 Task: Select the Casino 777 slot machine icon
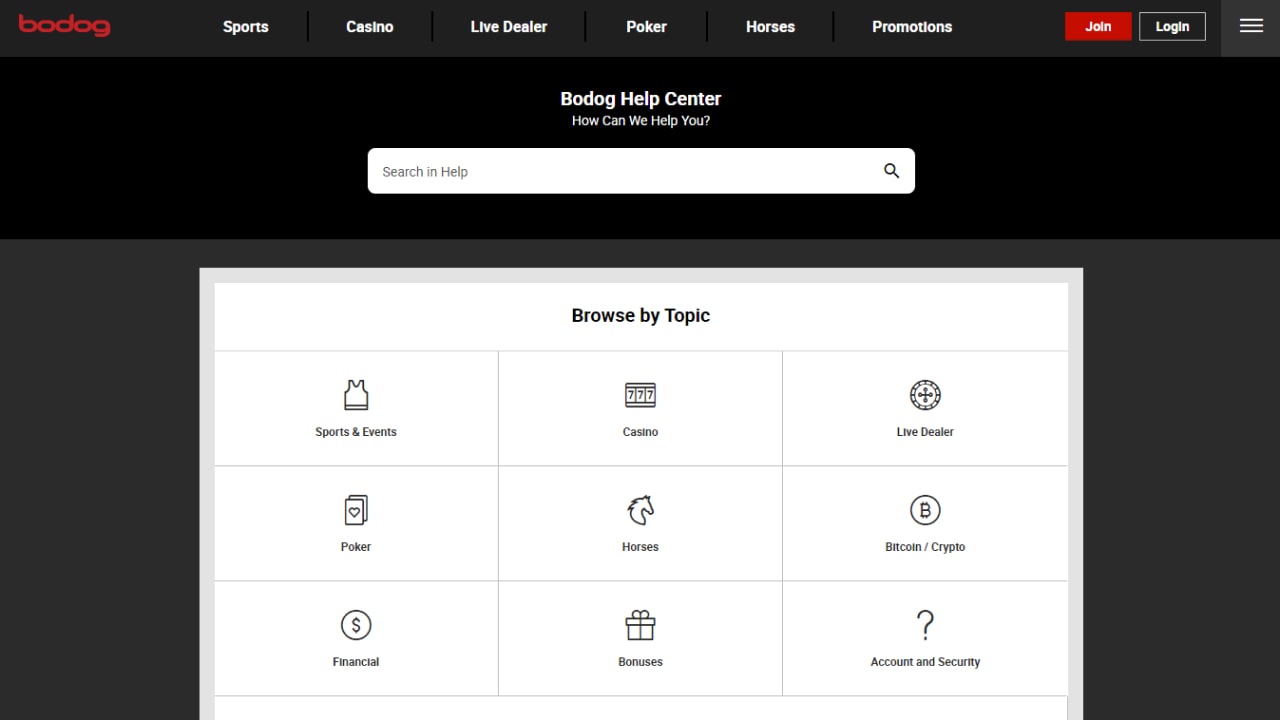[640, 394]
